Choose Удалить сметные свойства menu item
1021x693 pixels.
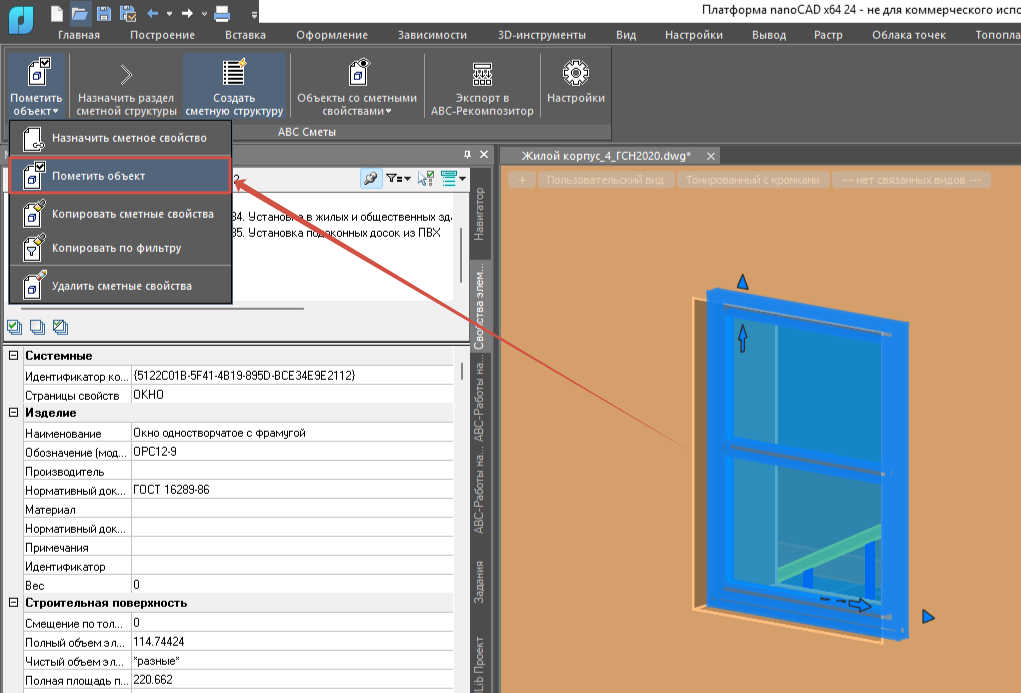120,286
